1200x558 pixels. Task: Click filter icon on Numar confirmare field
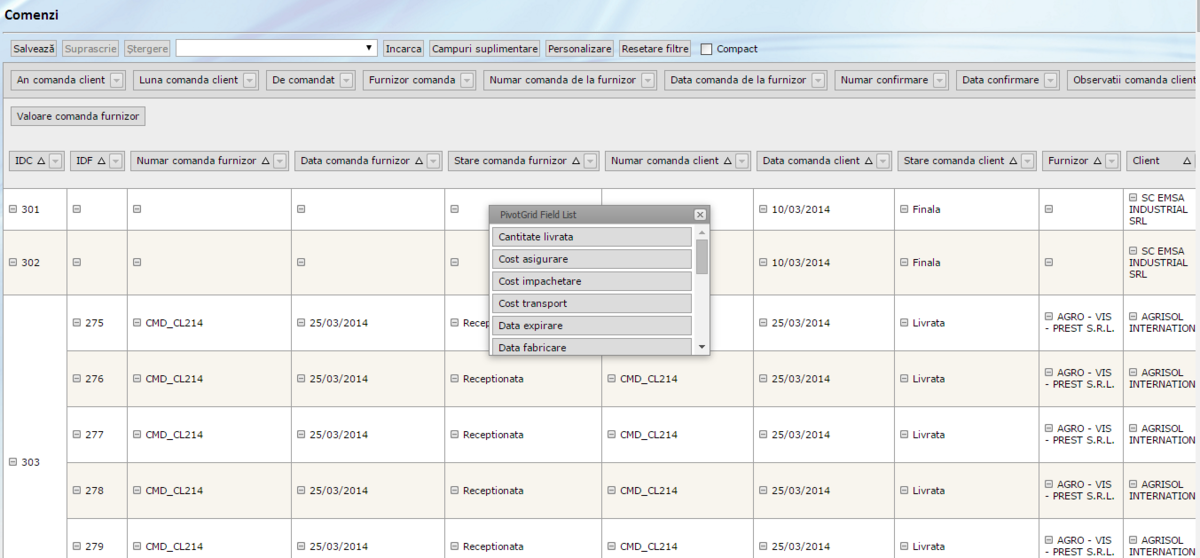click(940, 80)
